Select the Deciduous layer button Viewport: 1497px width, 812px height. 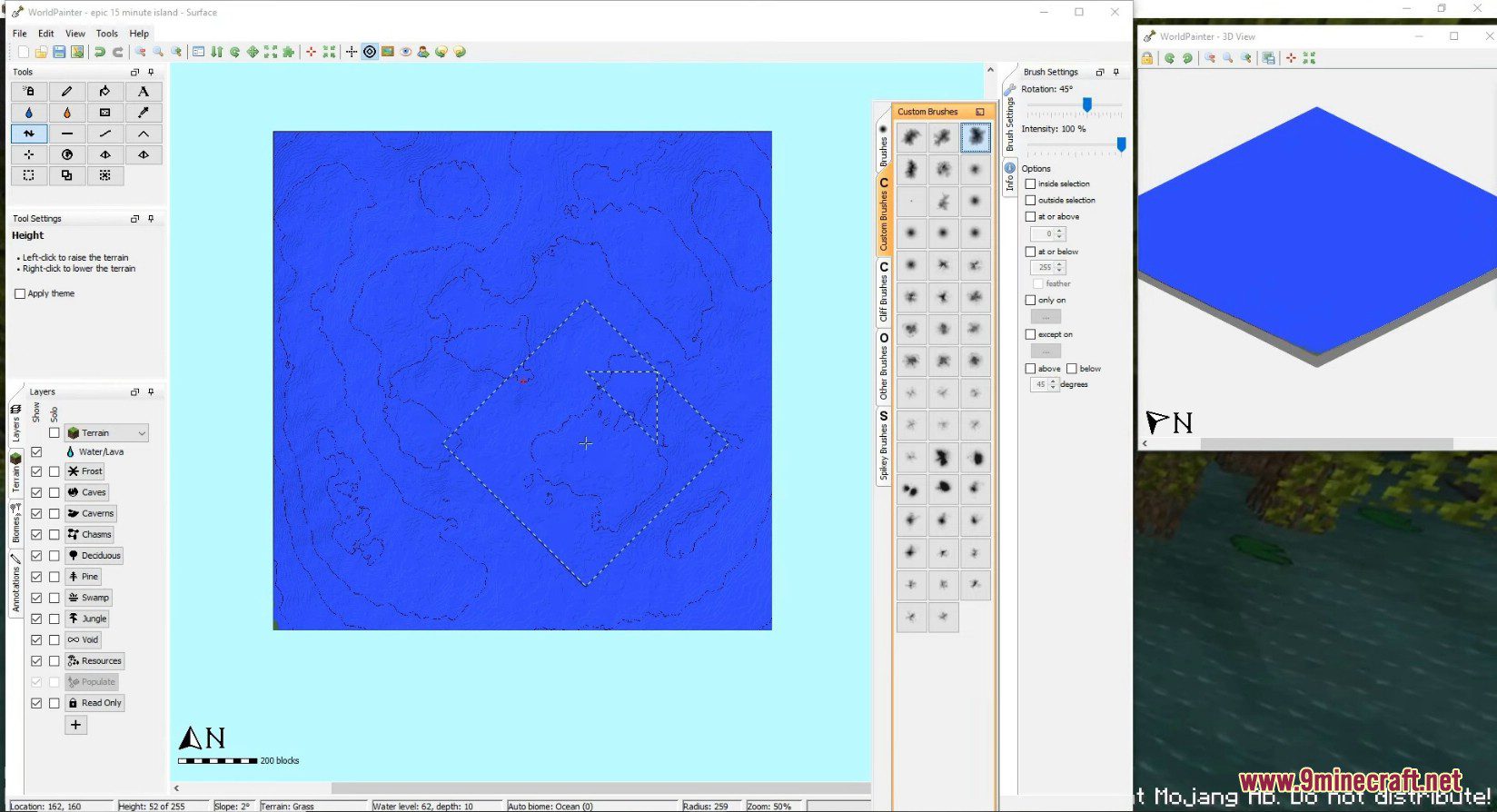94,556
